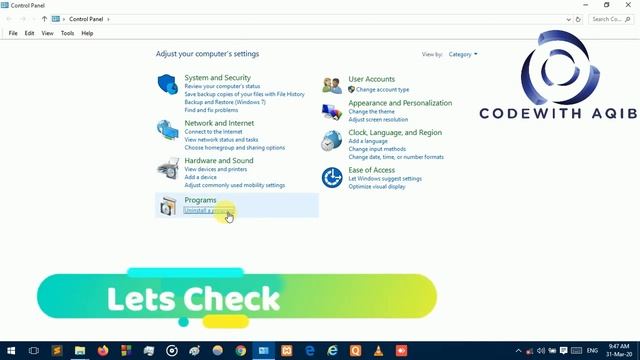This screenshot has height=360, width=640.
Task: Click Optimize visual display link
Action: [377, 187]
